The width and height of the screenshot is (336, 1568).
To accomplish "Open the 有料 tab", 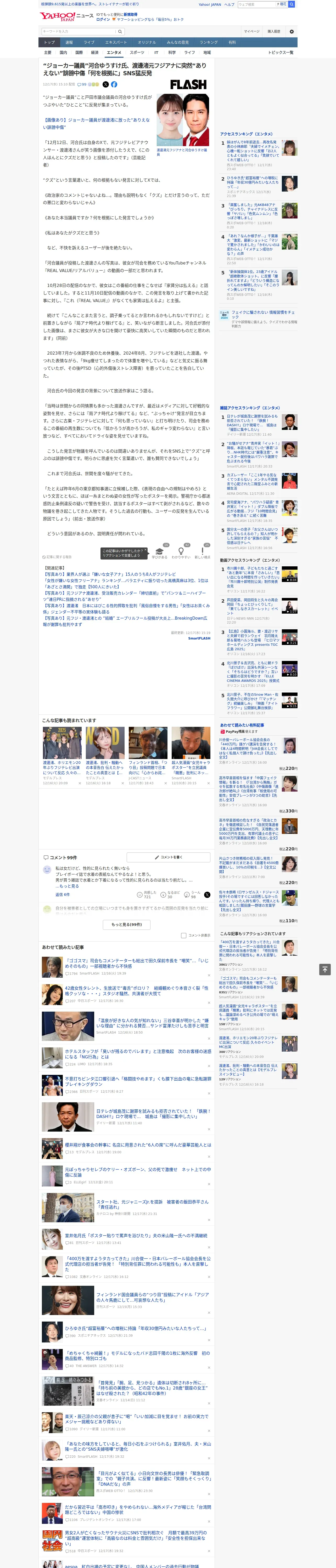I will [x=232, y=43].
